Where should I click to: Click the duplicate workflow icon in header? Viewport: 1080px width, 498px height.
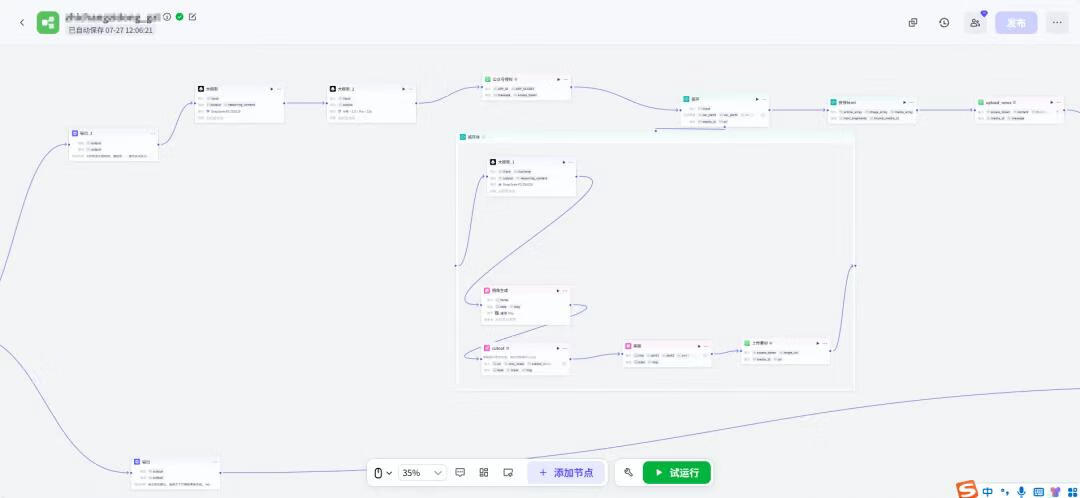click(x=913, y=22)
